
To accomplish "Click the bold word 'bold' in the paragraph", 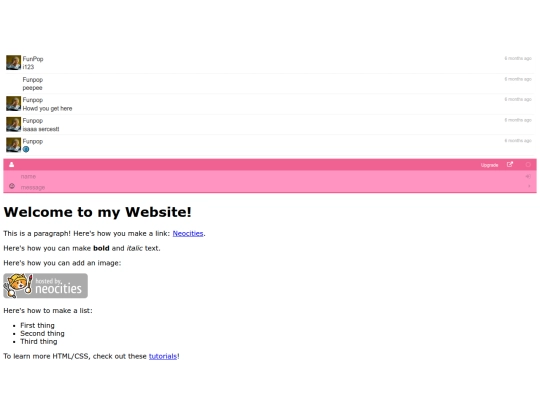I will (101, 248).
